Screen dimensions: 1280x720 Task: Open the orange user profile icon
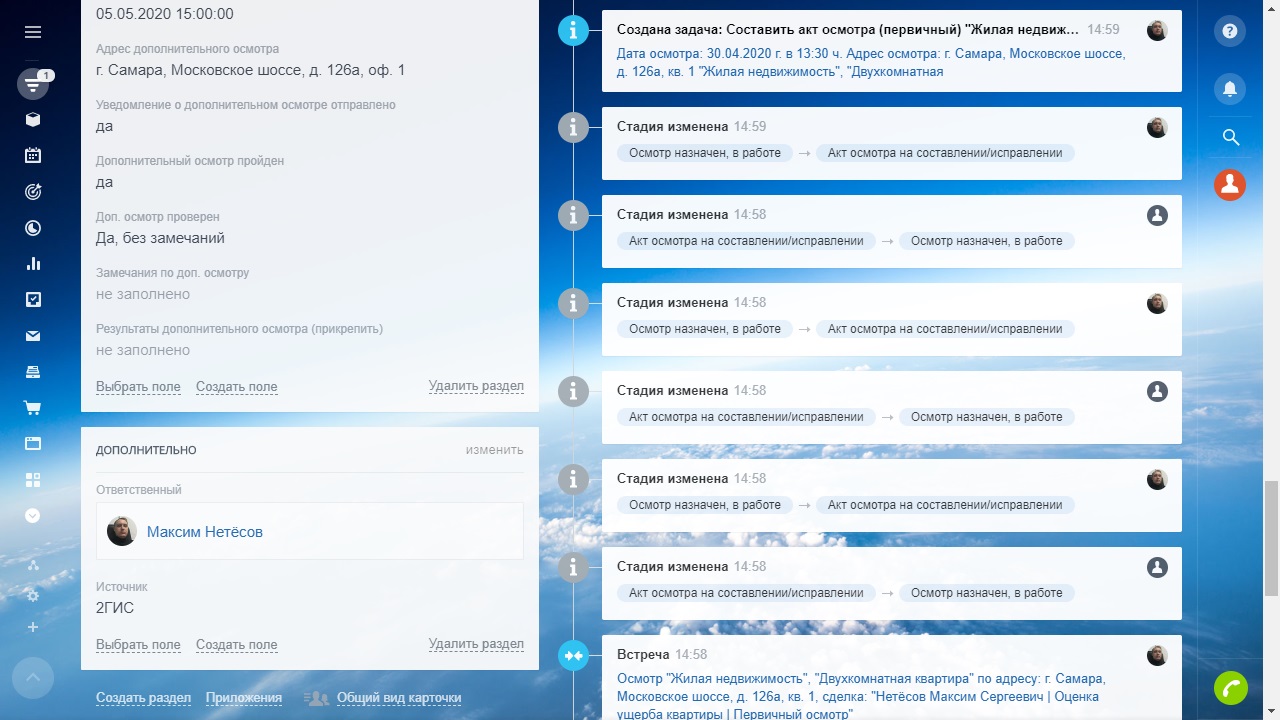click(1230, 184)
